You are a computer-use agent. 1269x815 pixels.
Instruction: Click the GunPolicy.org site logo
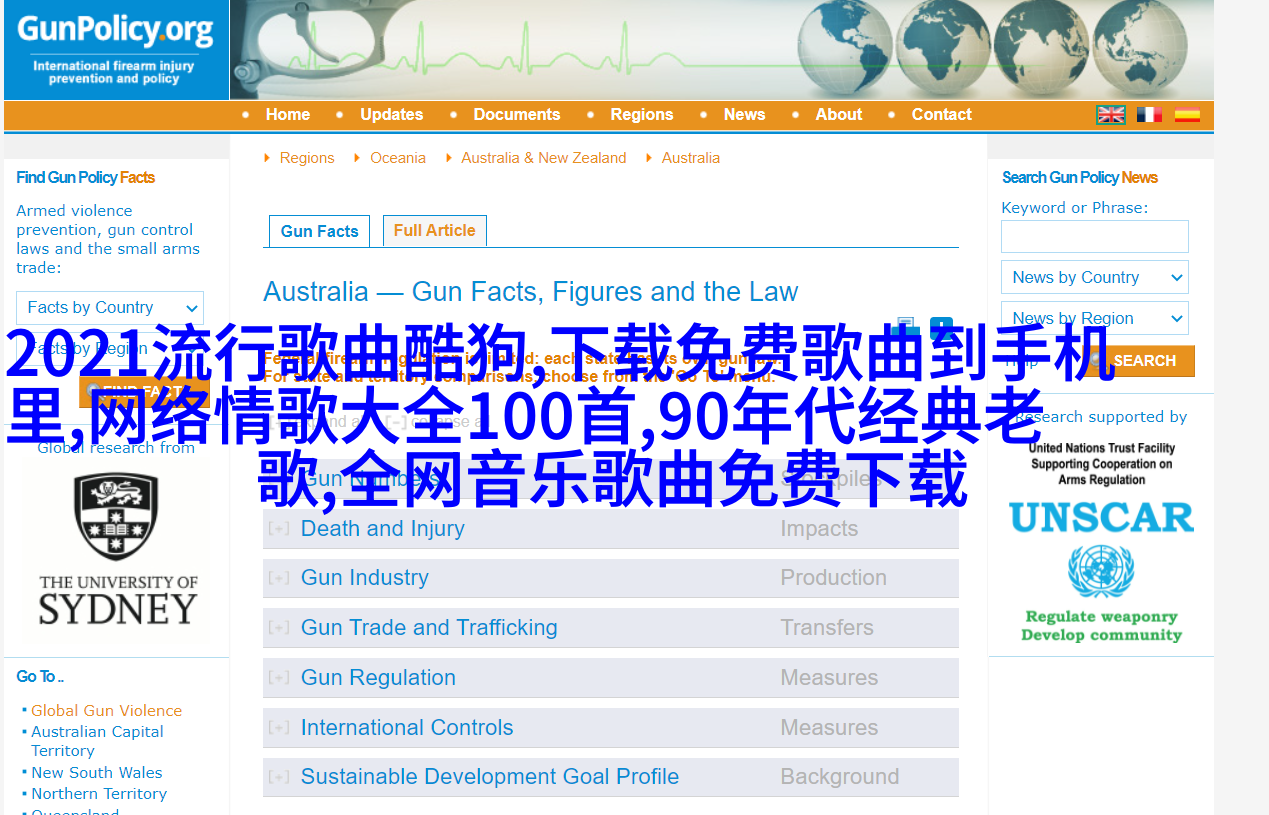116,49
